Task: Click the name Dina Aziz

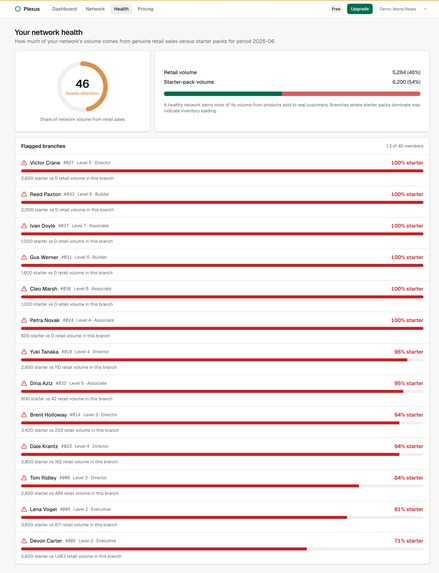Action: [41, 383]
